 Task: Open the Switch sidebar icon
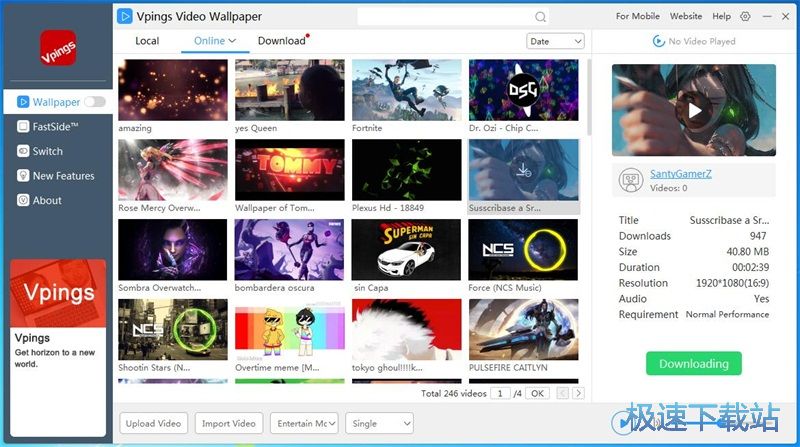click(24, 151)
